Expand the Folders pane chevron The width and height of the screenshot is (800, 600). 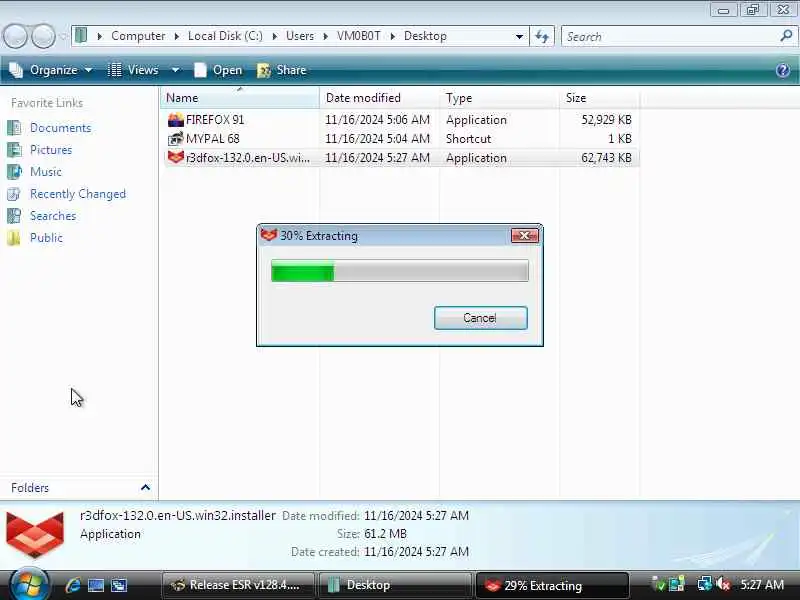145,488
